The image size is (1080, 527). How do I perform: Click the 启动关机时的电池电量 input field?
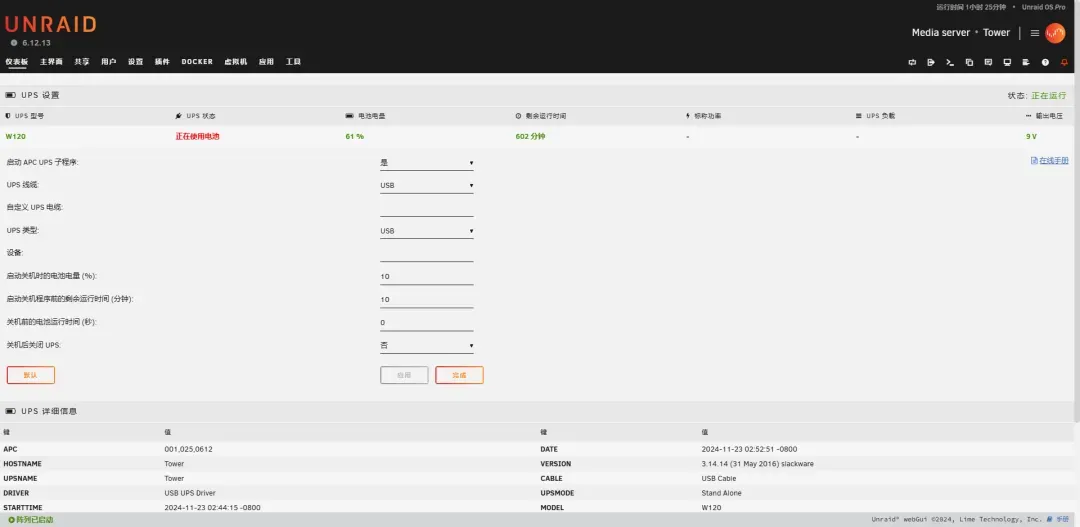426,276
